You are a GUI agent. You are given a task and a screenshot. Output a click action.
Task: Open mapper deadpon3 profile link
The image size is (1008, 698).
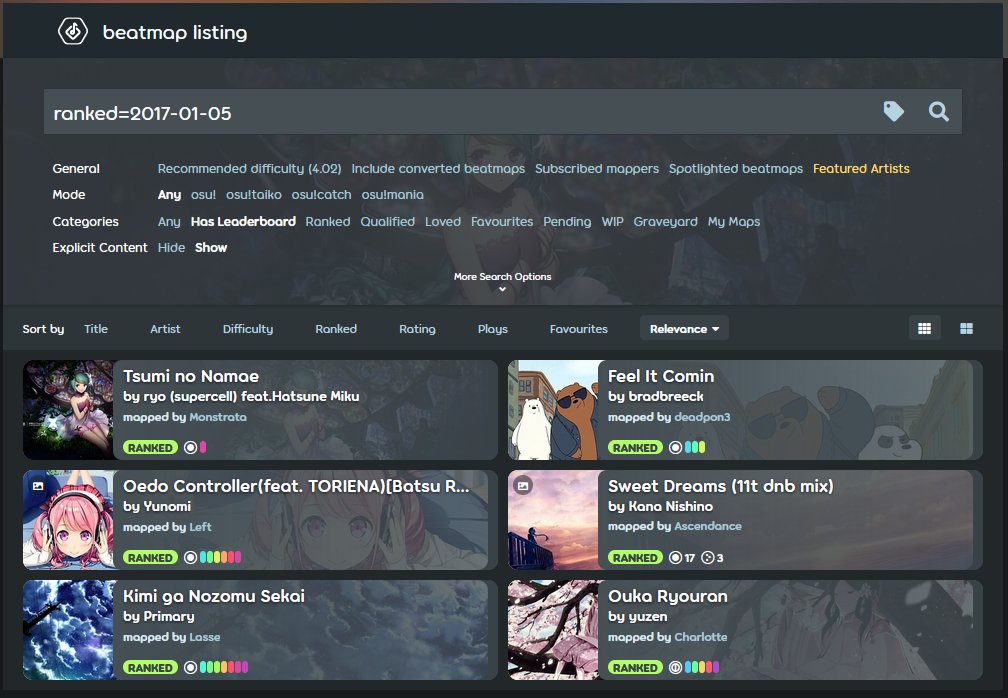(x=702, y=416)
